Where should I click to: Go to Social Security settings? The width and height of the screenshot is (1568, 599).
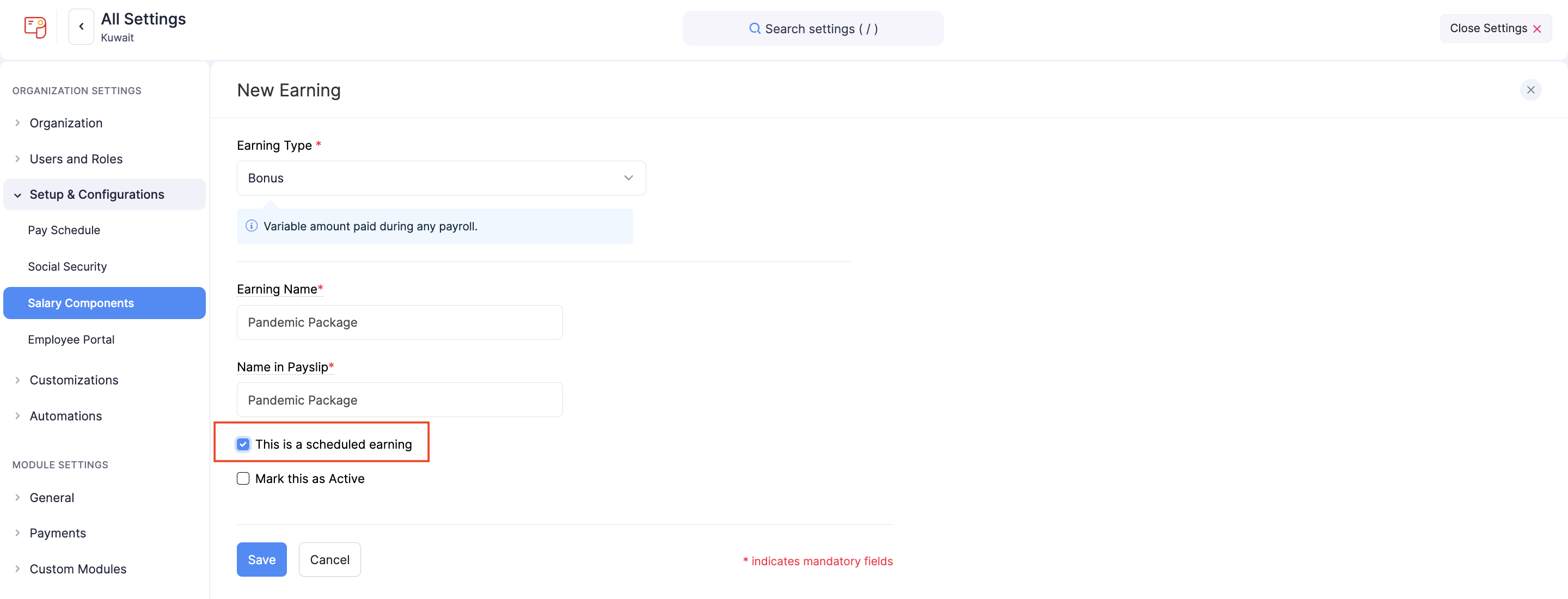click(x=67, y=267)
